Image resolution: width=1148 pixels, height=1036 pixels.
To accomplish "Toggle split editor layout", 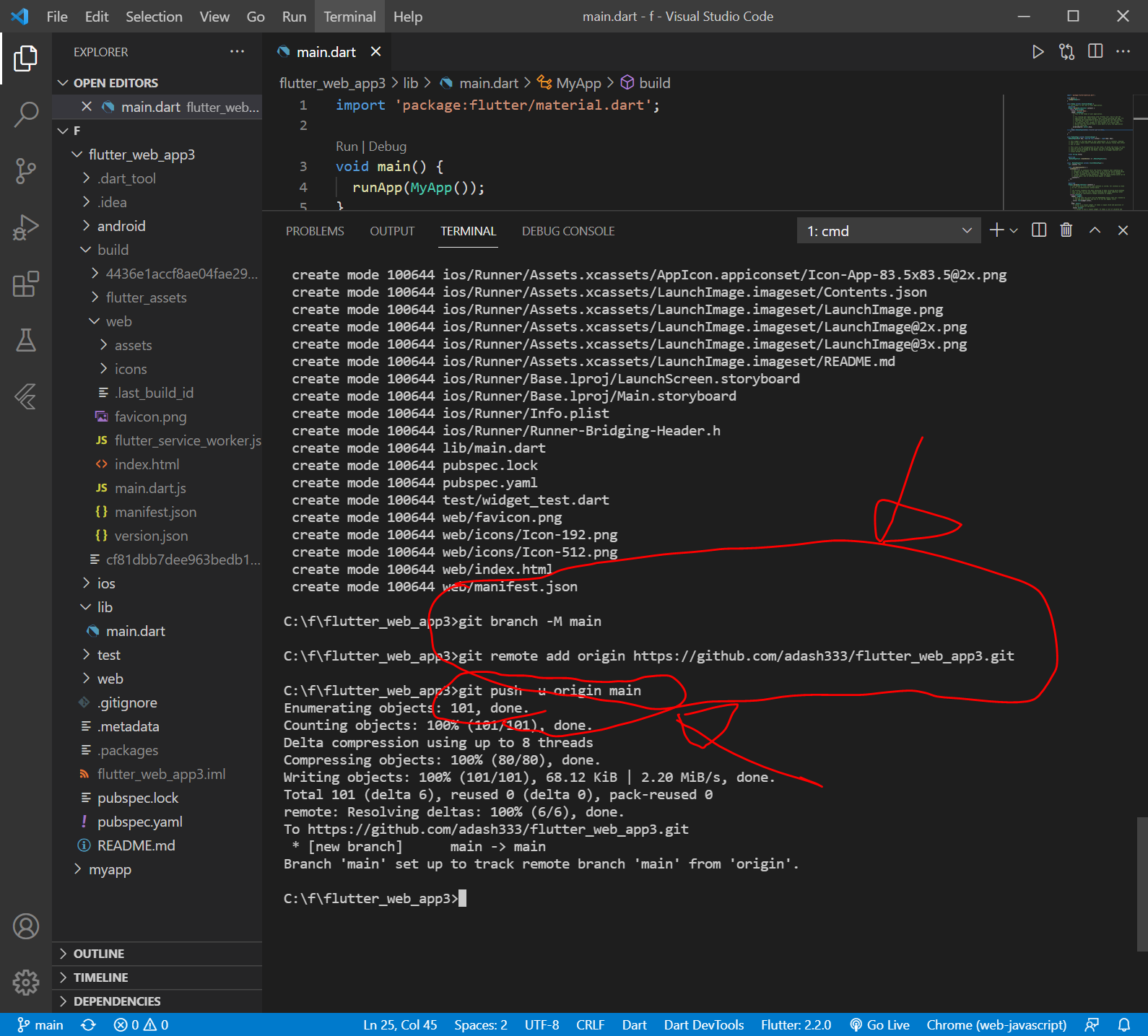I will 1095,52.
